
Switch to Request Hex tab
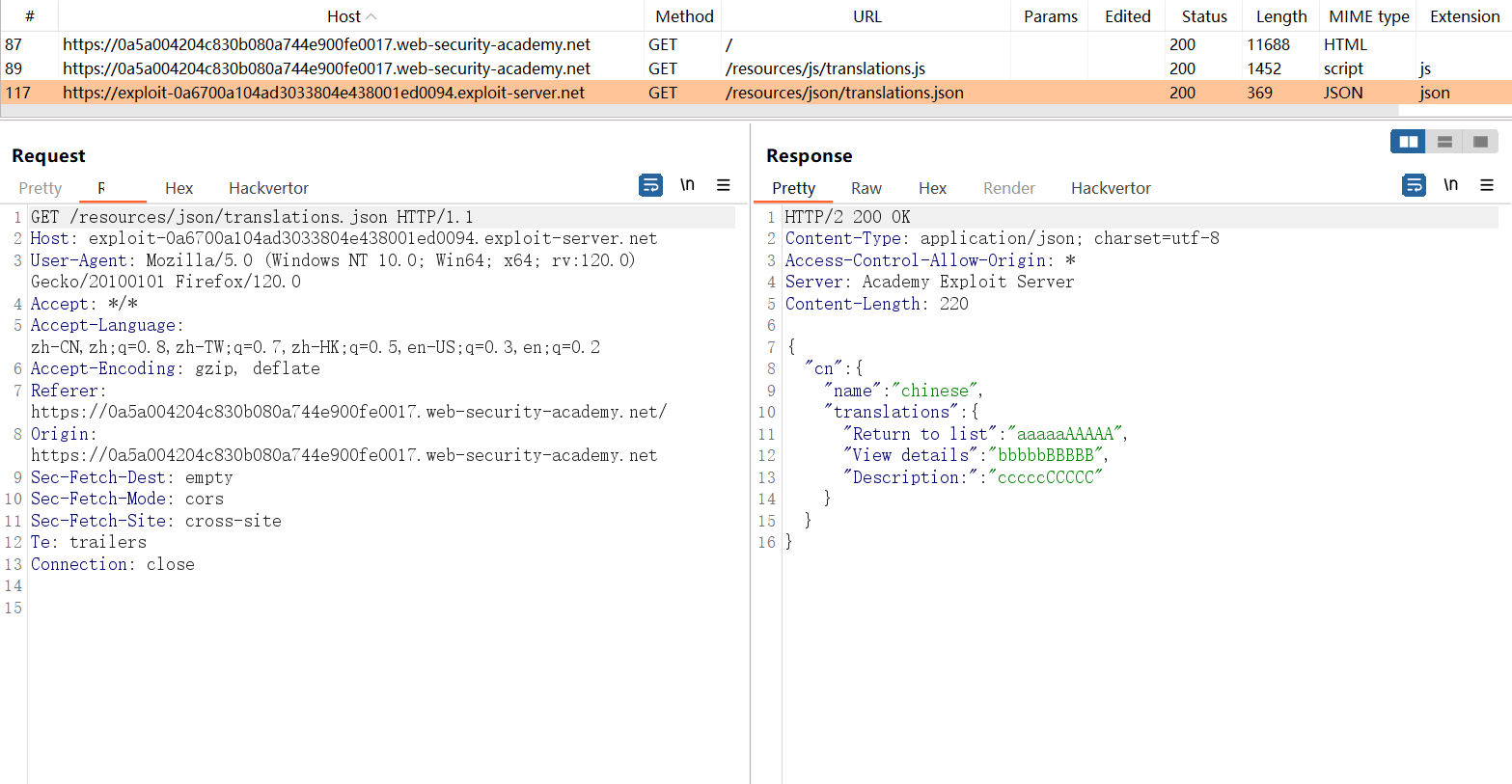pyautogui.click(x=179, y=188)
